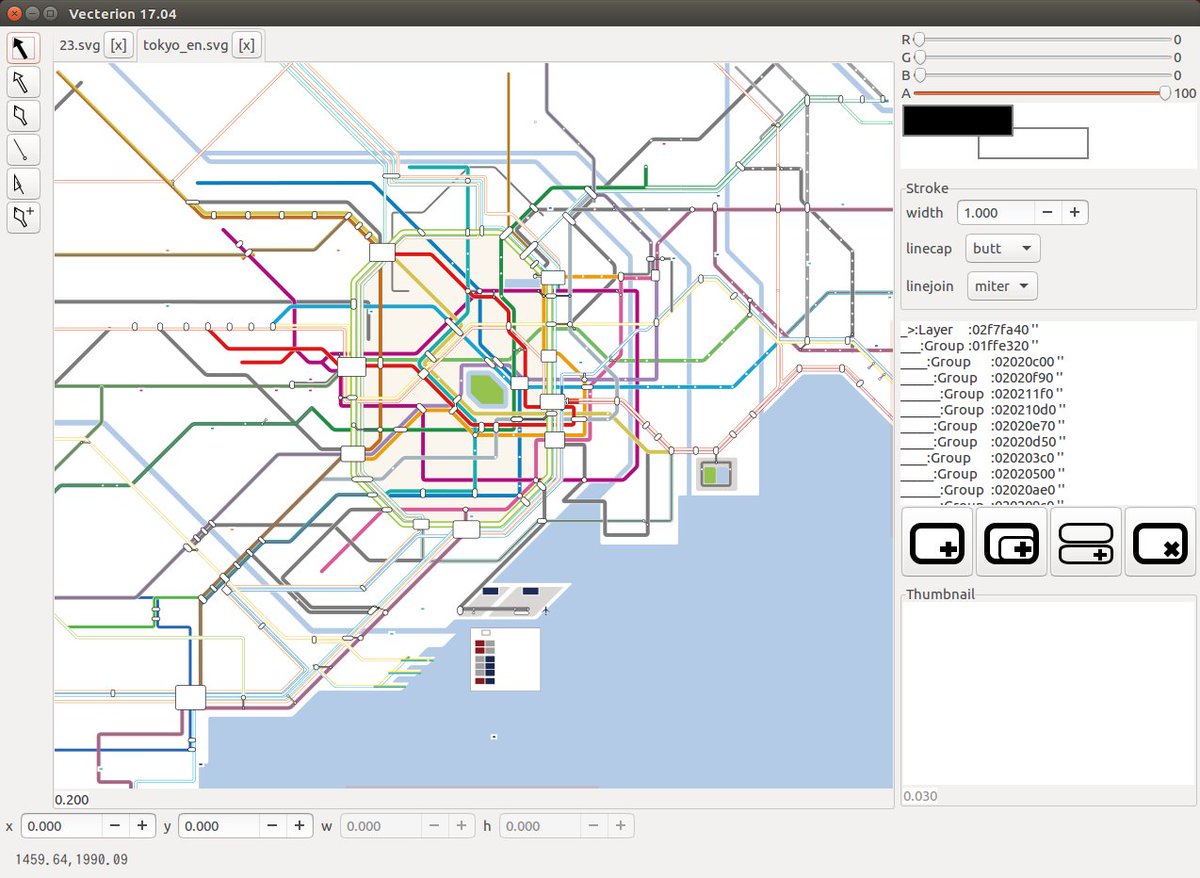Open the linejoin miter dropdown
Screen dimensions: 1200x878
pyautogui.click(x=1002, y=286)
